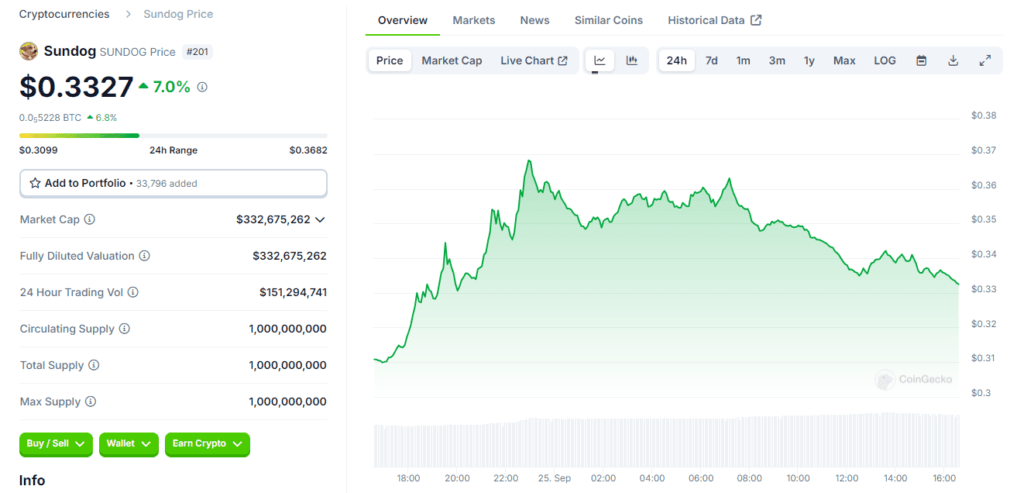Viewport: 1024px width, 493px height.
Task: Switch to the News tab
Action: tap(534, 20)
